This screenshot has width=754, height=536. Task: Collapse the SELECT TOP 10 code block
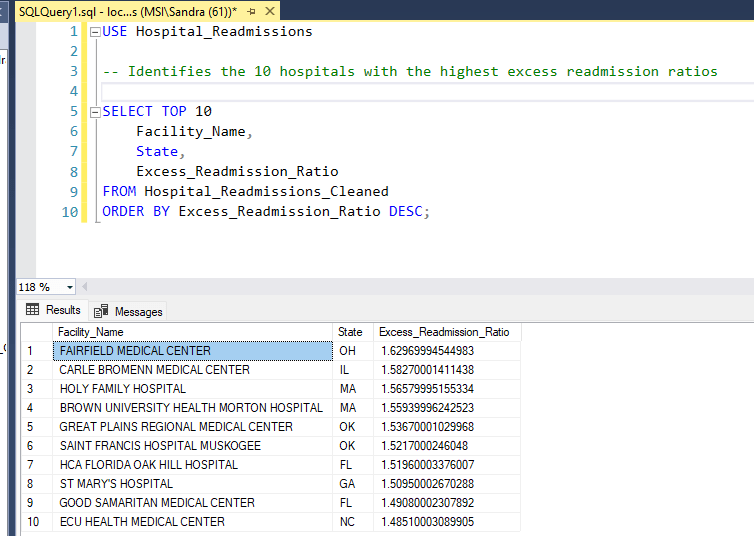95,112
